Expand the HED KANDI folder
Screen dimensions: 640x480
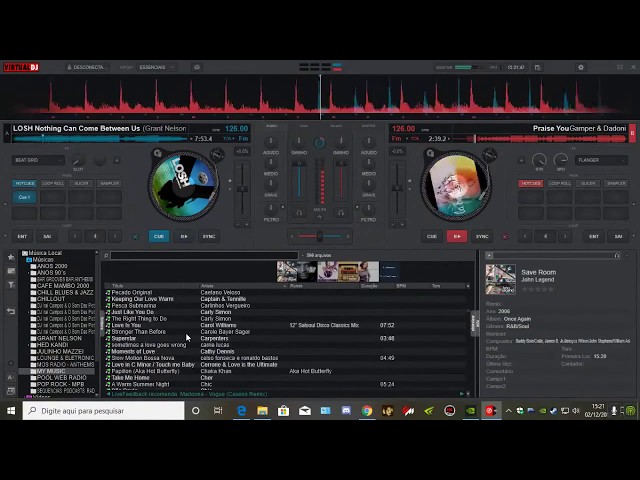29,345
